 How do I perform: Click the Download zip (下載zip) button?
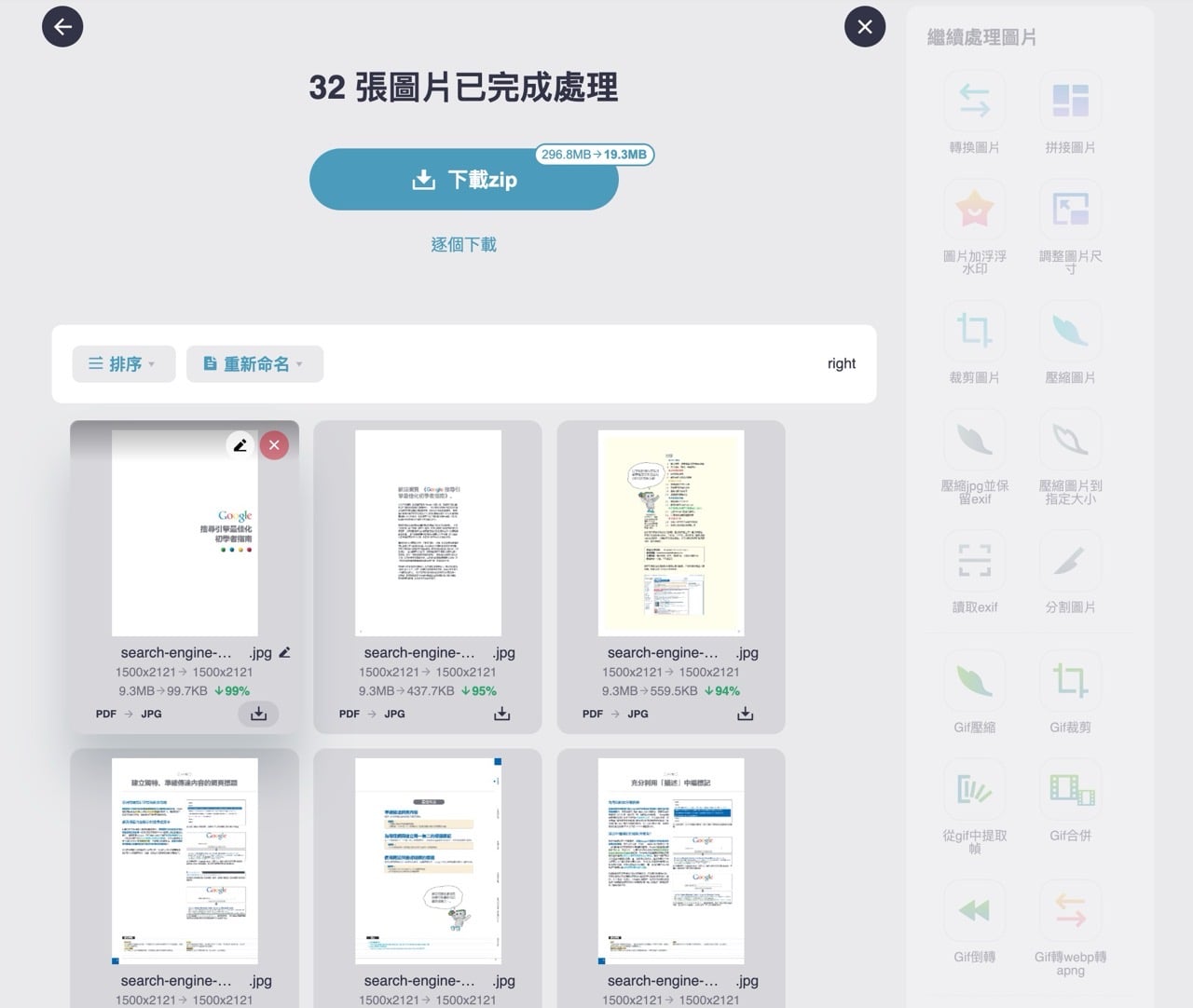[x=464, y=180]
